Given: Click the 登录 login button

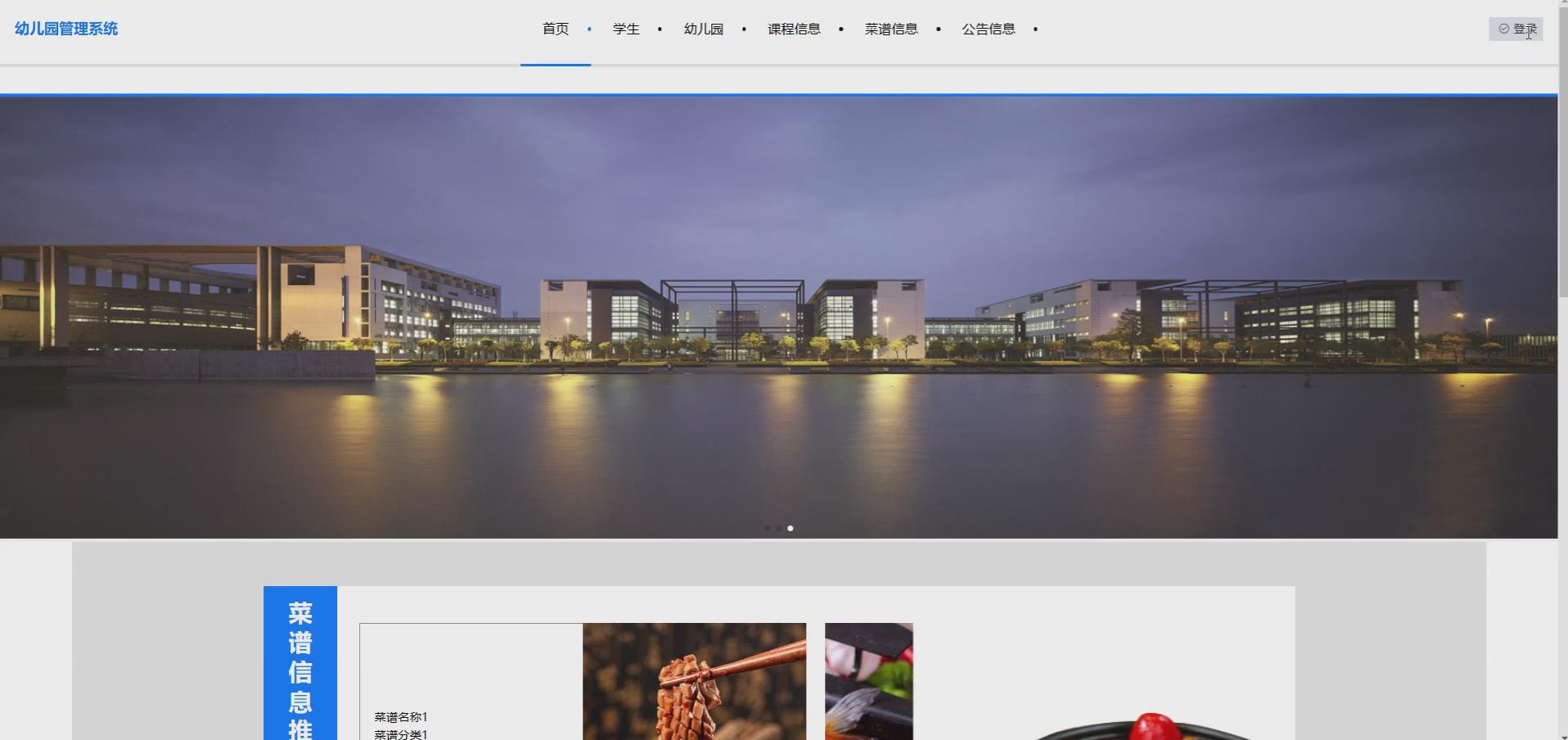Looking at the screenshot, I should tap(1516, 29).
